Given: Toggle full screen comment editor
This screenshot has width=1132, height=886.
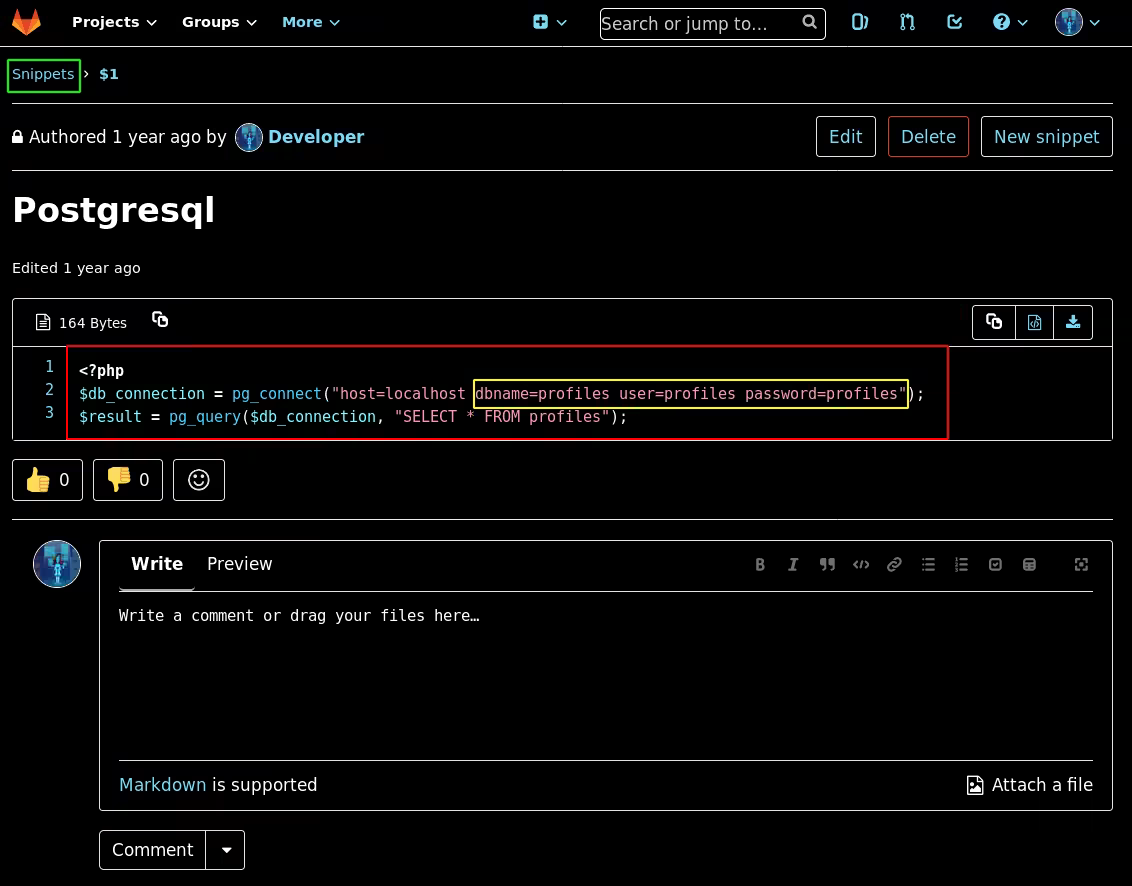Looking at the screenshot, I should (1081, 565).
